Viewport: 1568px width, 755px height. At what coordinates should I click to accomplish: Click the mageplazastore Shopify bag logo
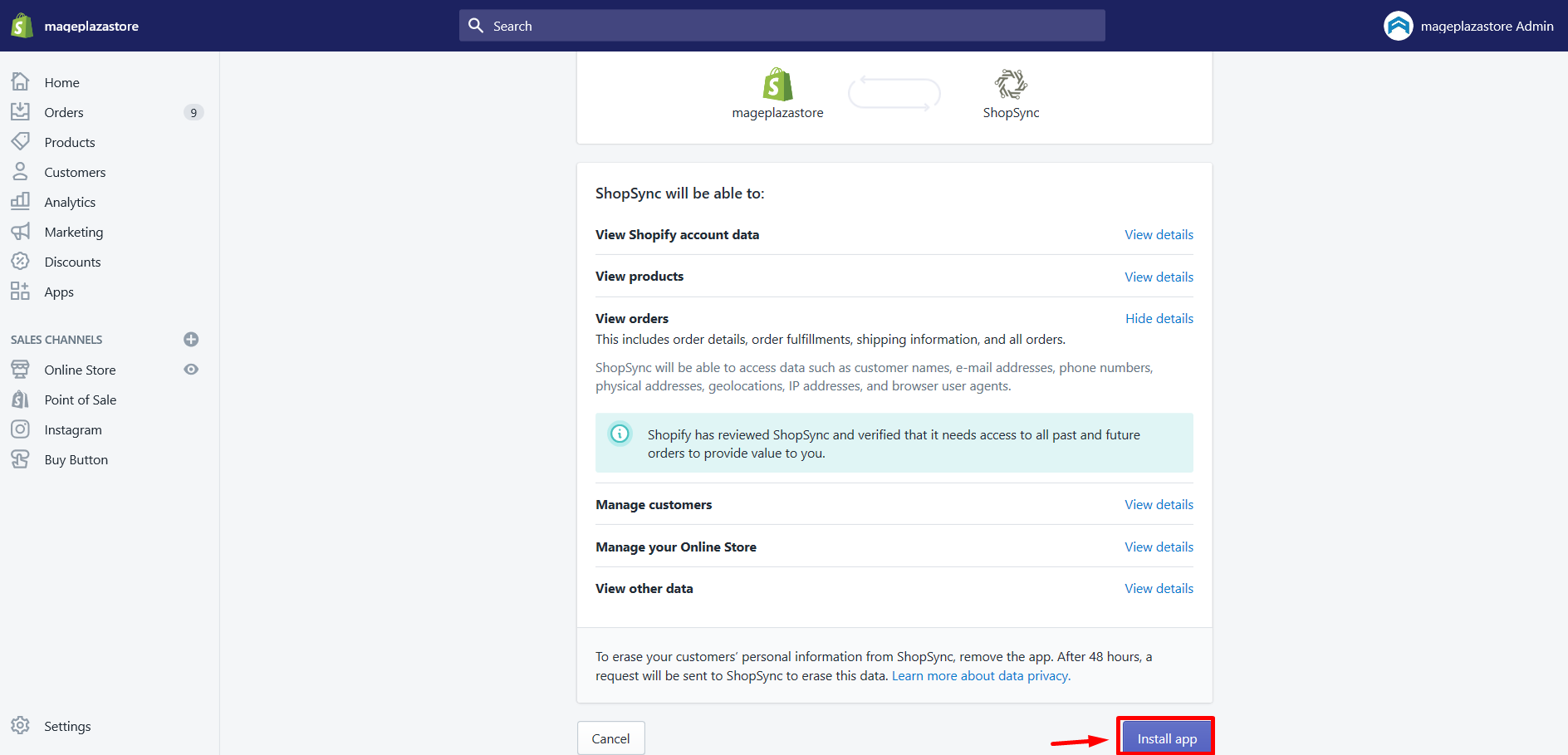pos(778,84)
